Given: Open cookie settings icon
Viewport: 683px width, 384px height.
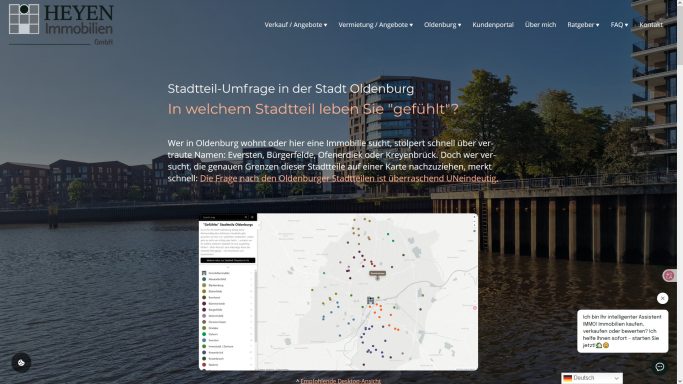Looking at the screenshot, I should coord(21,363).
